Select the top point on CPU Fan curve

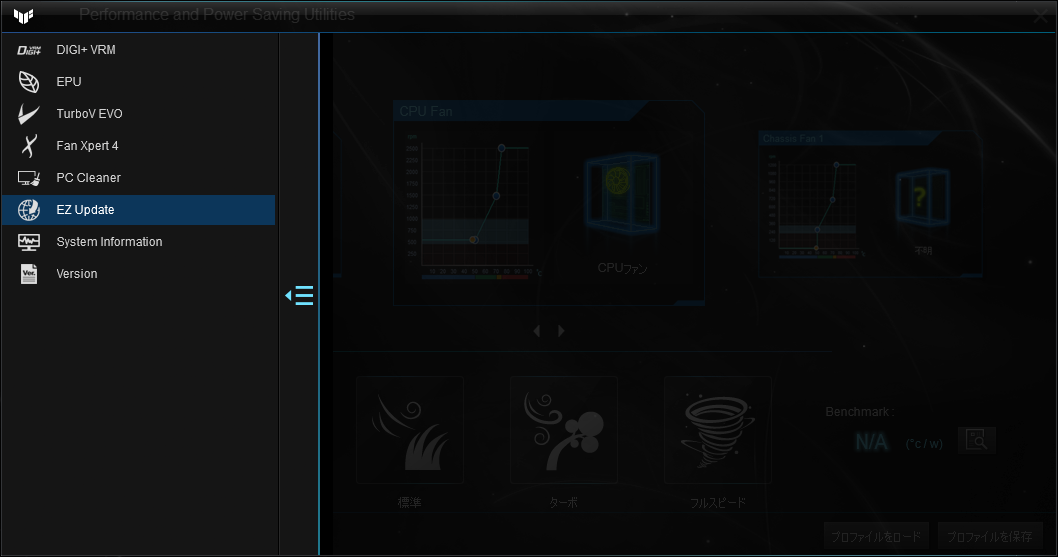[501, 148]
